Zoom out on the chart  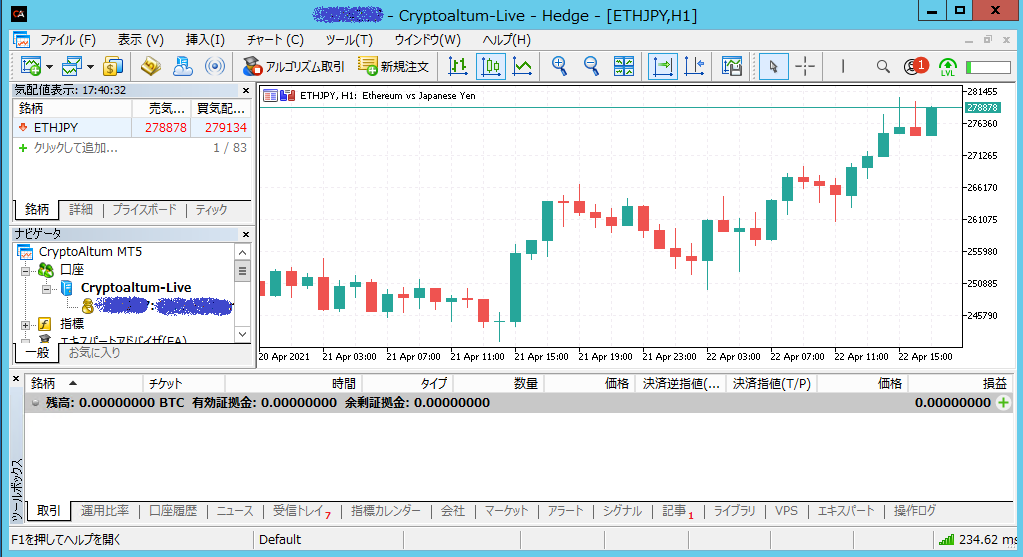click(591, 66)
